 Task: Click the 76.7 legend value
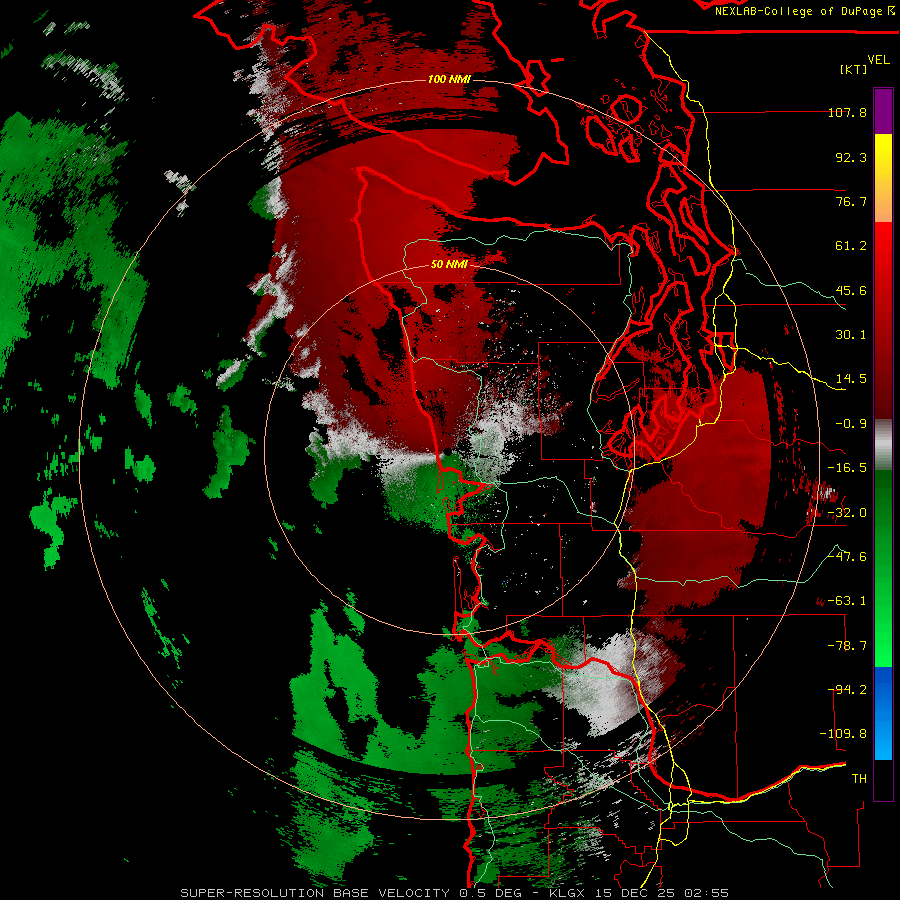851,201
